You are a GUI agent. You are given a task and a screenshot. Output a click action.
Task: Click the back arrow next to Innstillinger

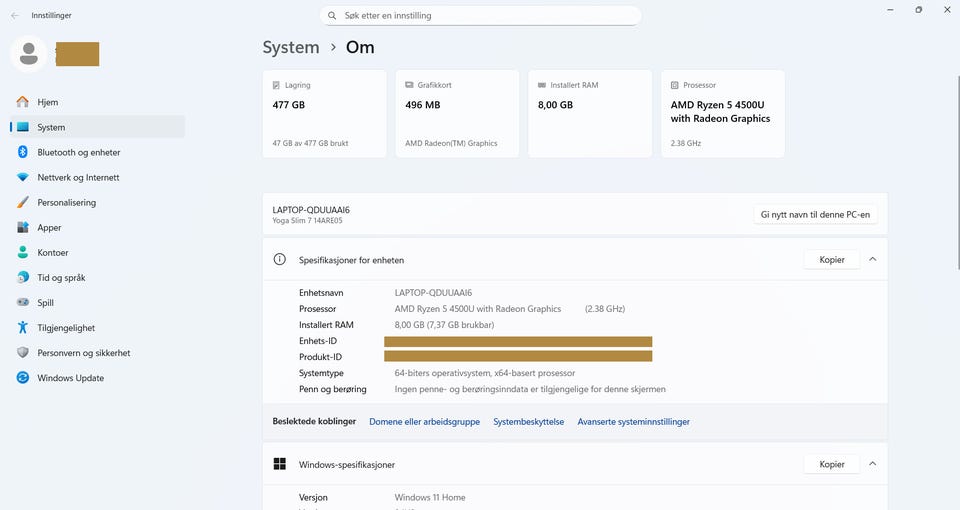click(15, 15)
